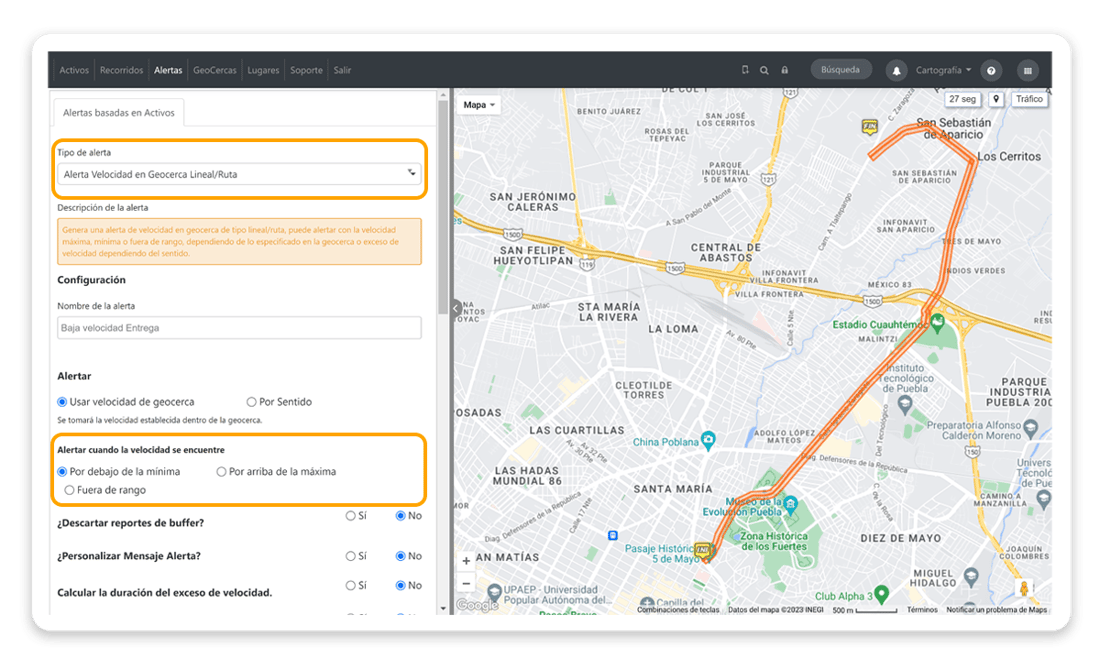Screen dimensions: 1100x659
Task: Zoom in the map with plus button
Action: coord(466,561)
